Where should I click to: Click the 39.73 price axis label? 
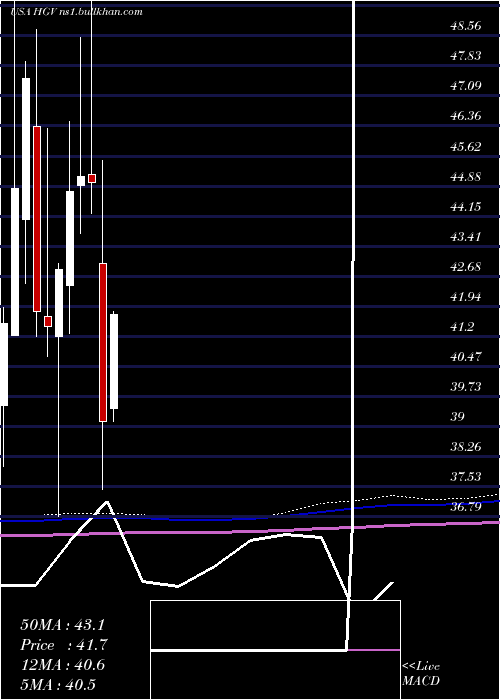[x=466, y=386]
